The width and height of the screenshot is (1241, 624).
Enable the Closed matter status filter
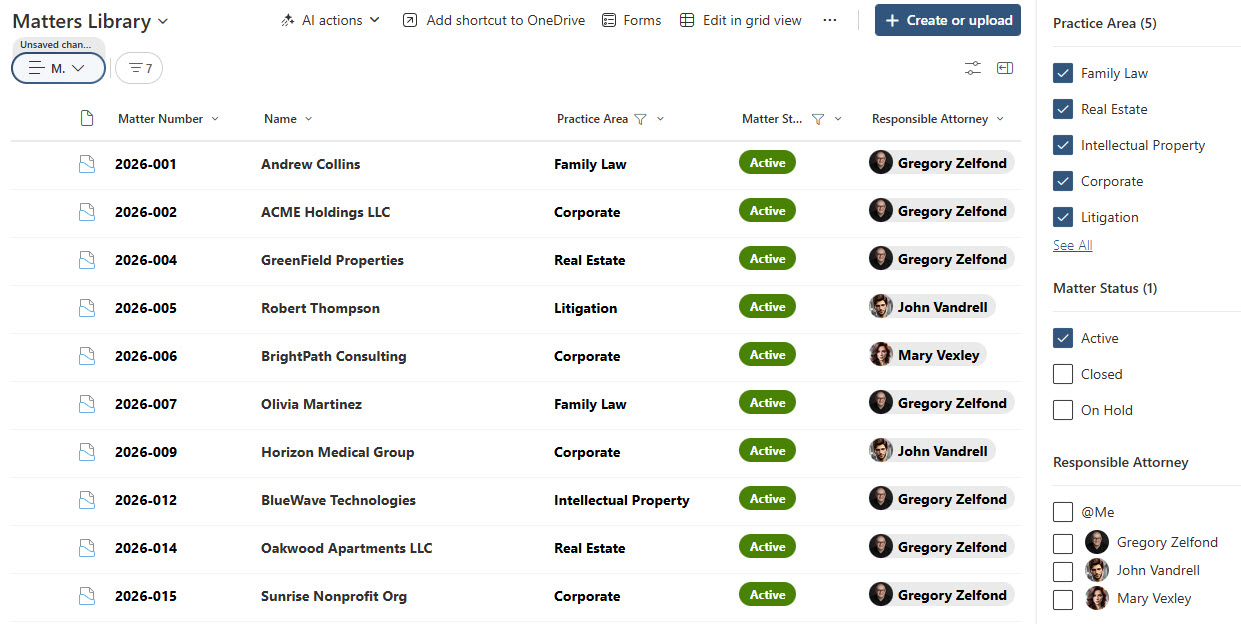(1062, 373)
